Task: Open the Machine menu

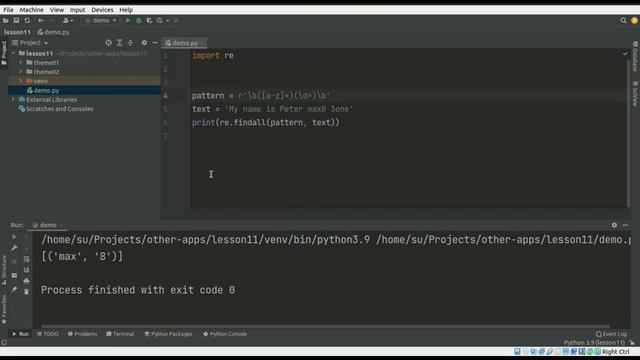Action: point(31,10)
